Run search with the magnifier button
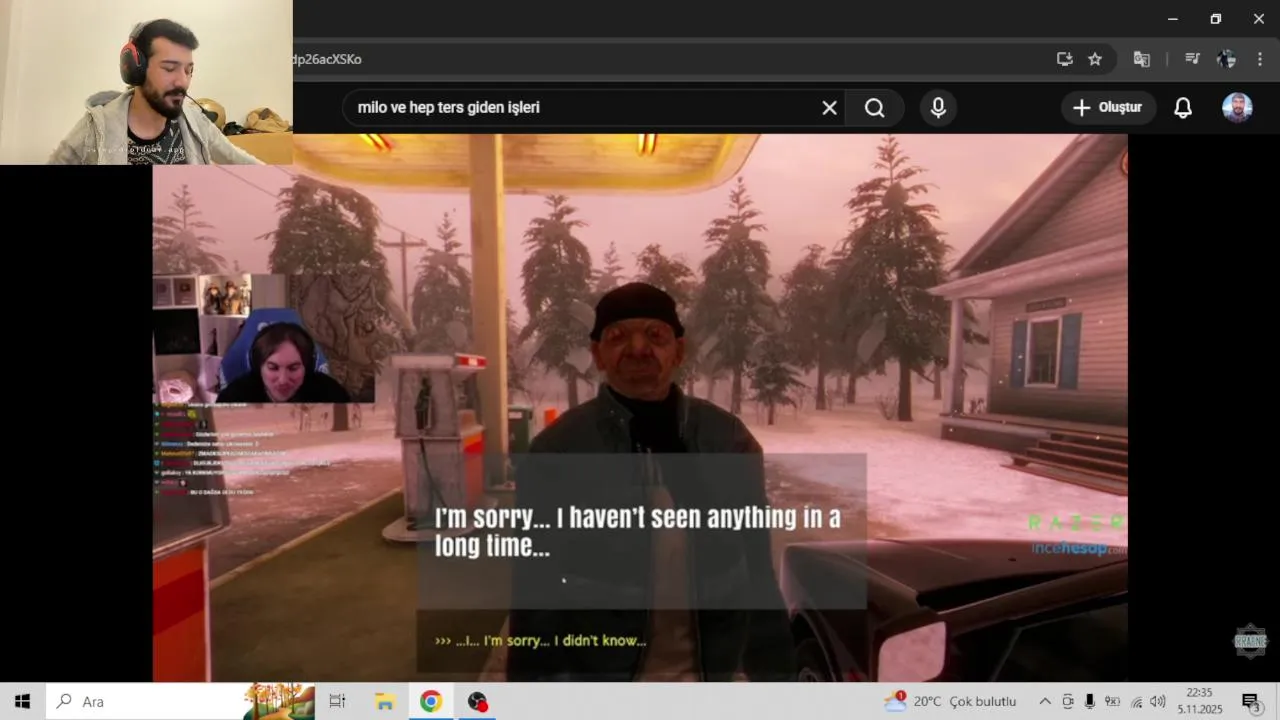This screenshot has width=1280, height=720. click(x=875, y=108)
